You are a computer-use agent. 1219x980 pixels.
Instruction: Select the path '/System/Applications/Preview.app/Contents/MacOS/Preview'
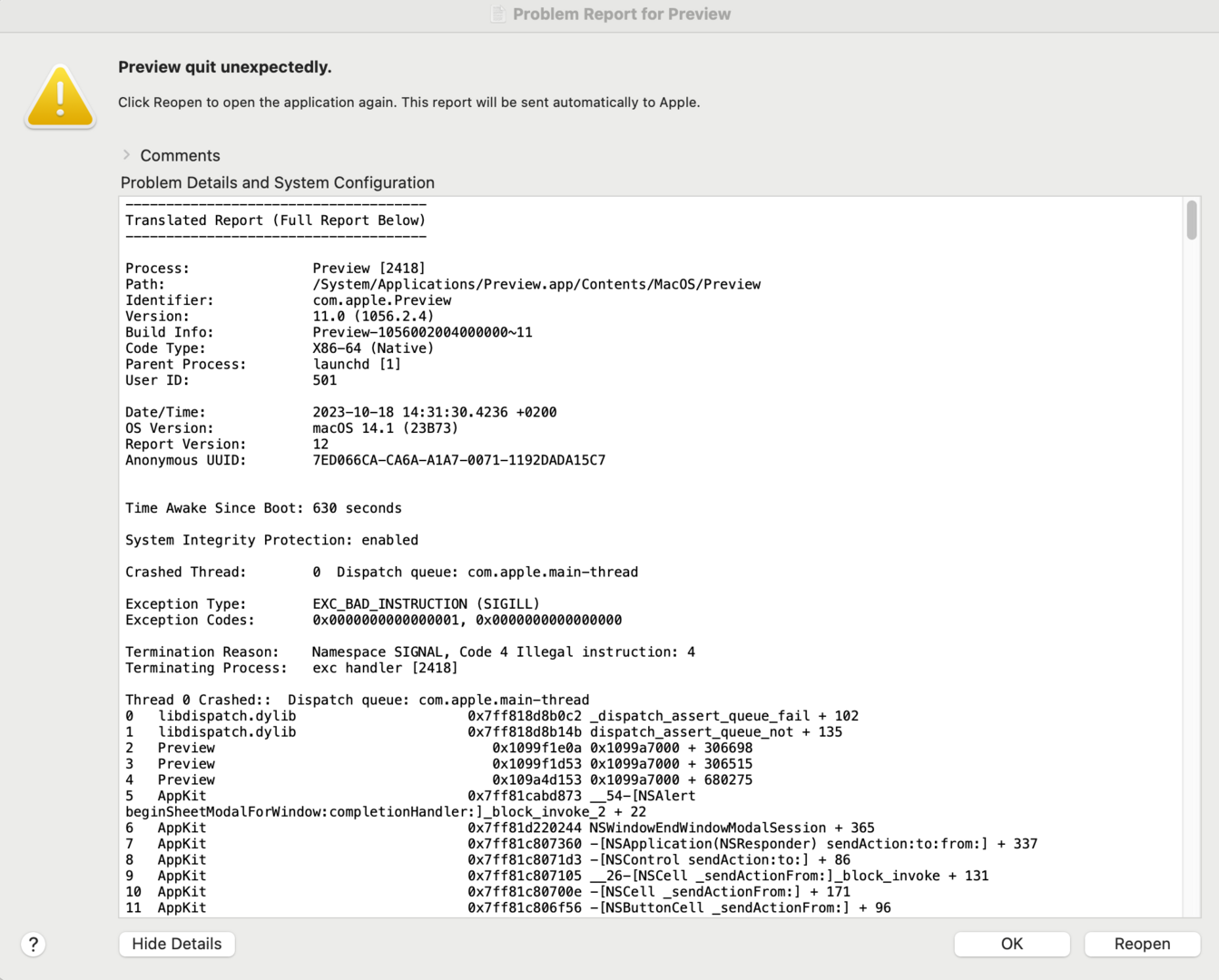point(537,285)
